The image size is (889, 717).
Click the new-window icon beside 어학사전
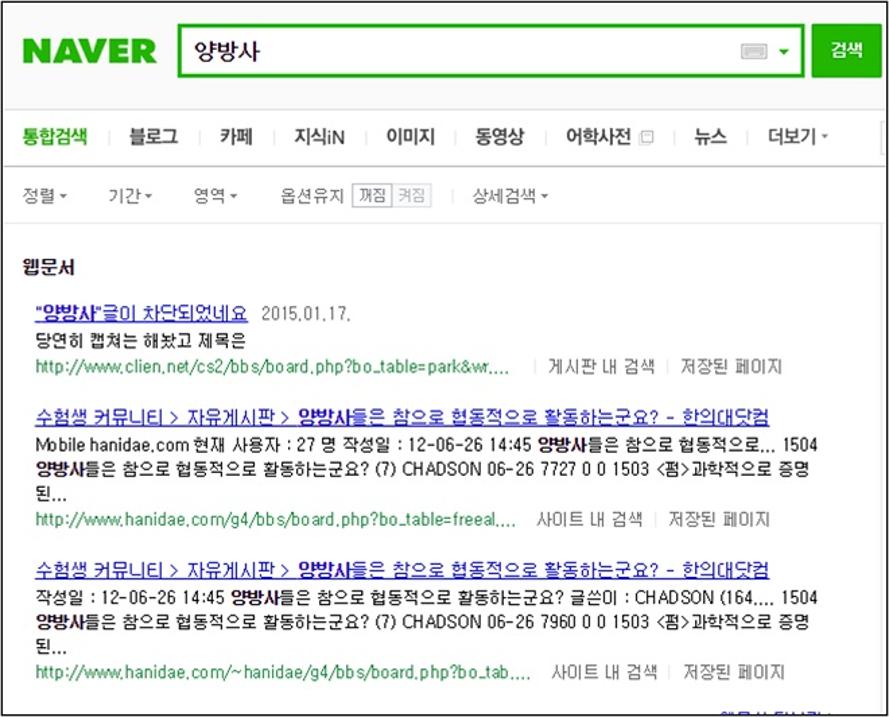pos(646,137)
